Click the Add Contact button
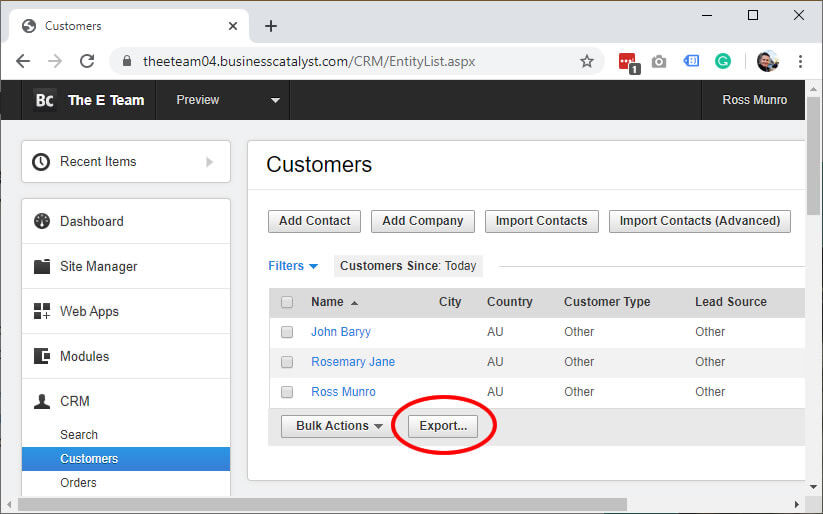Image resolution: width=823 pixels, height=514 pixels. pos(314,221)
